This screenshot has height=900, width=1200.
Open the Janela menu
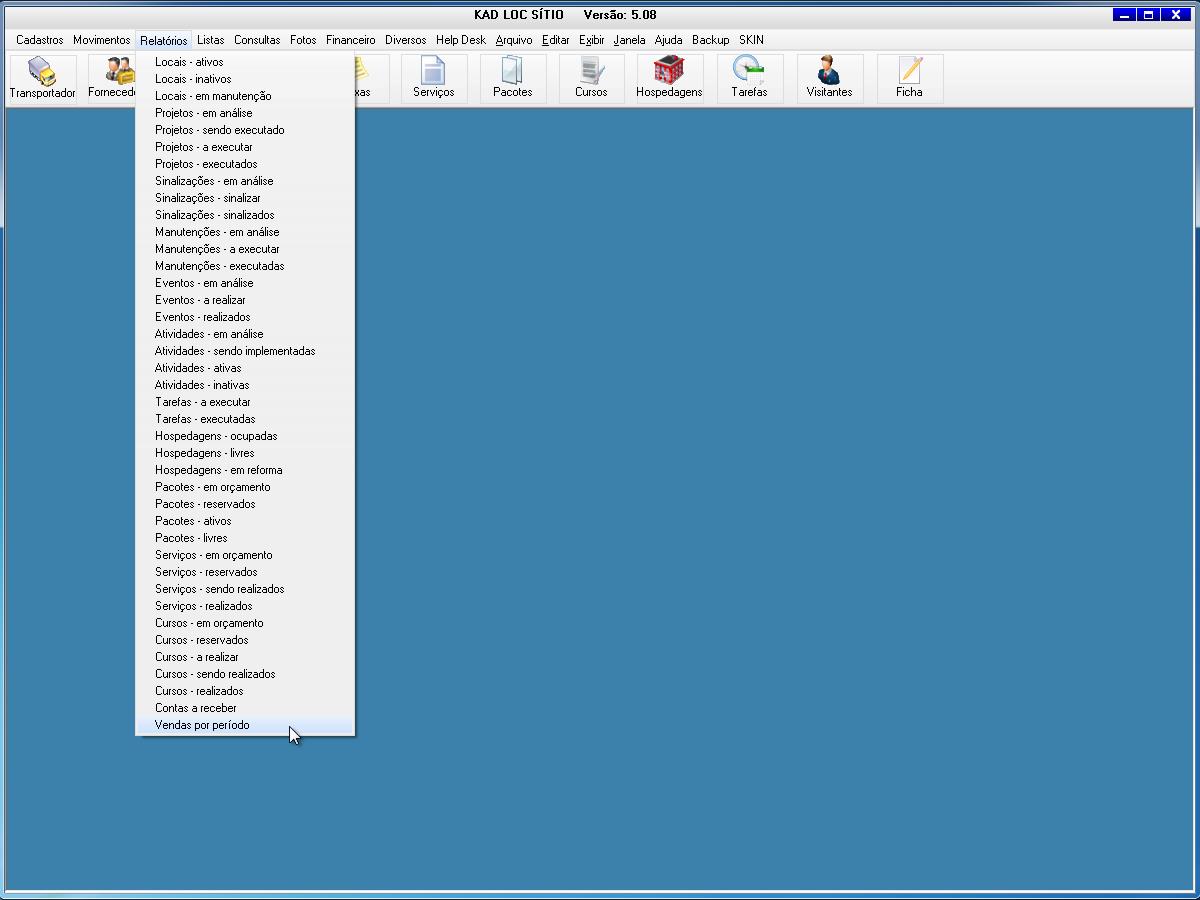[x=630, y=40]
